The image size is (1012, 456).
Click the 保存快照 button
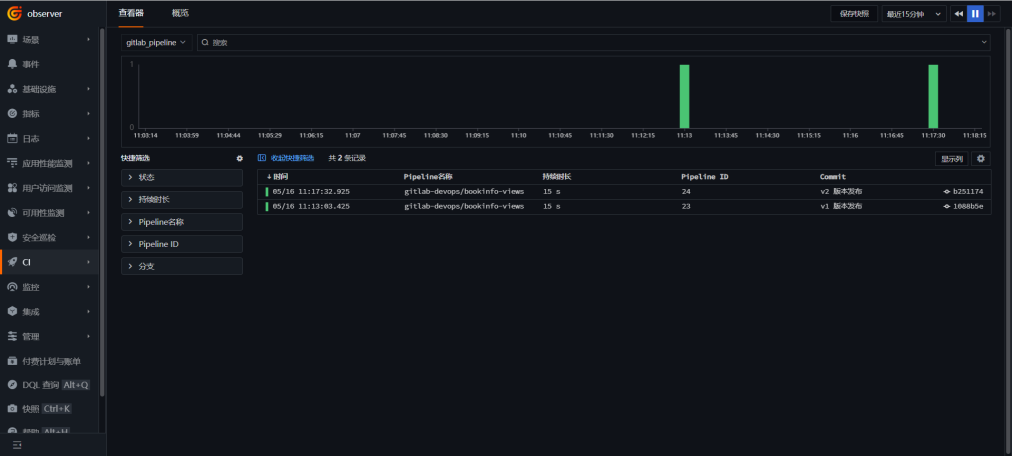(854, 14)
